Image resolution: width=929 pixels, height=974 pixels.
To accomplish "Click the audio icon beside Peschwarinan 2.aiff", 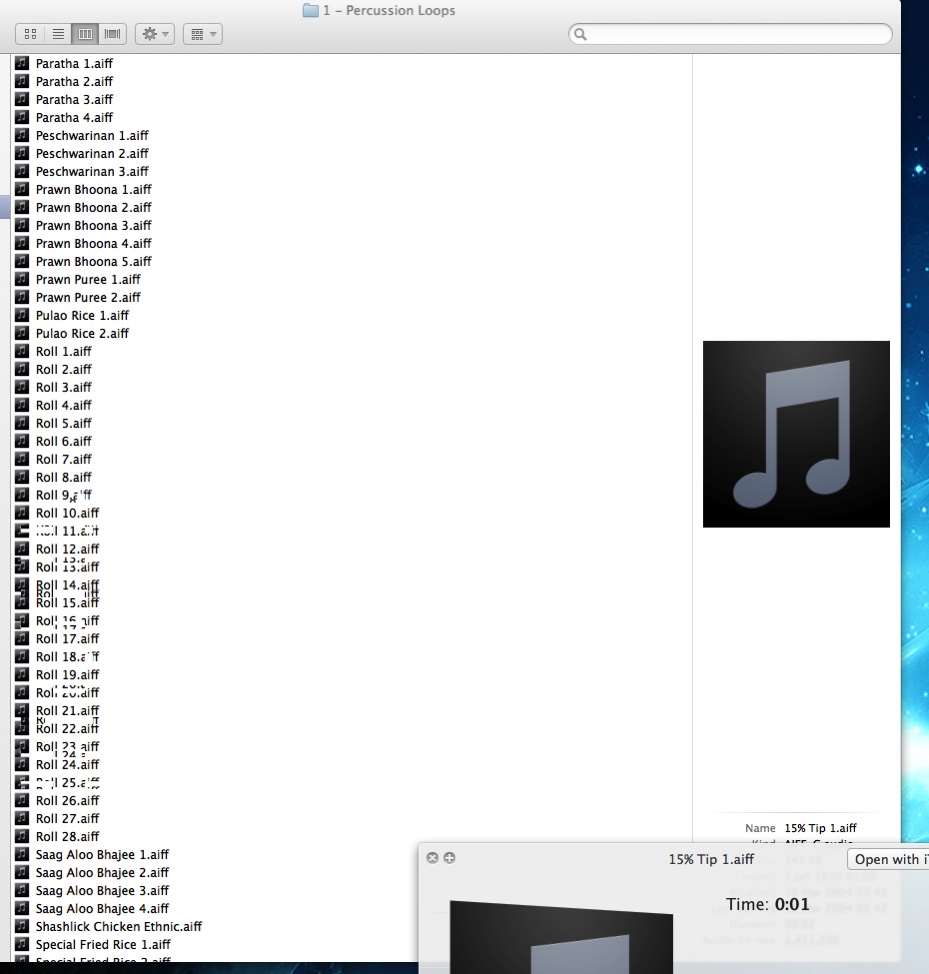I will [x=22, y=153].
